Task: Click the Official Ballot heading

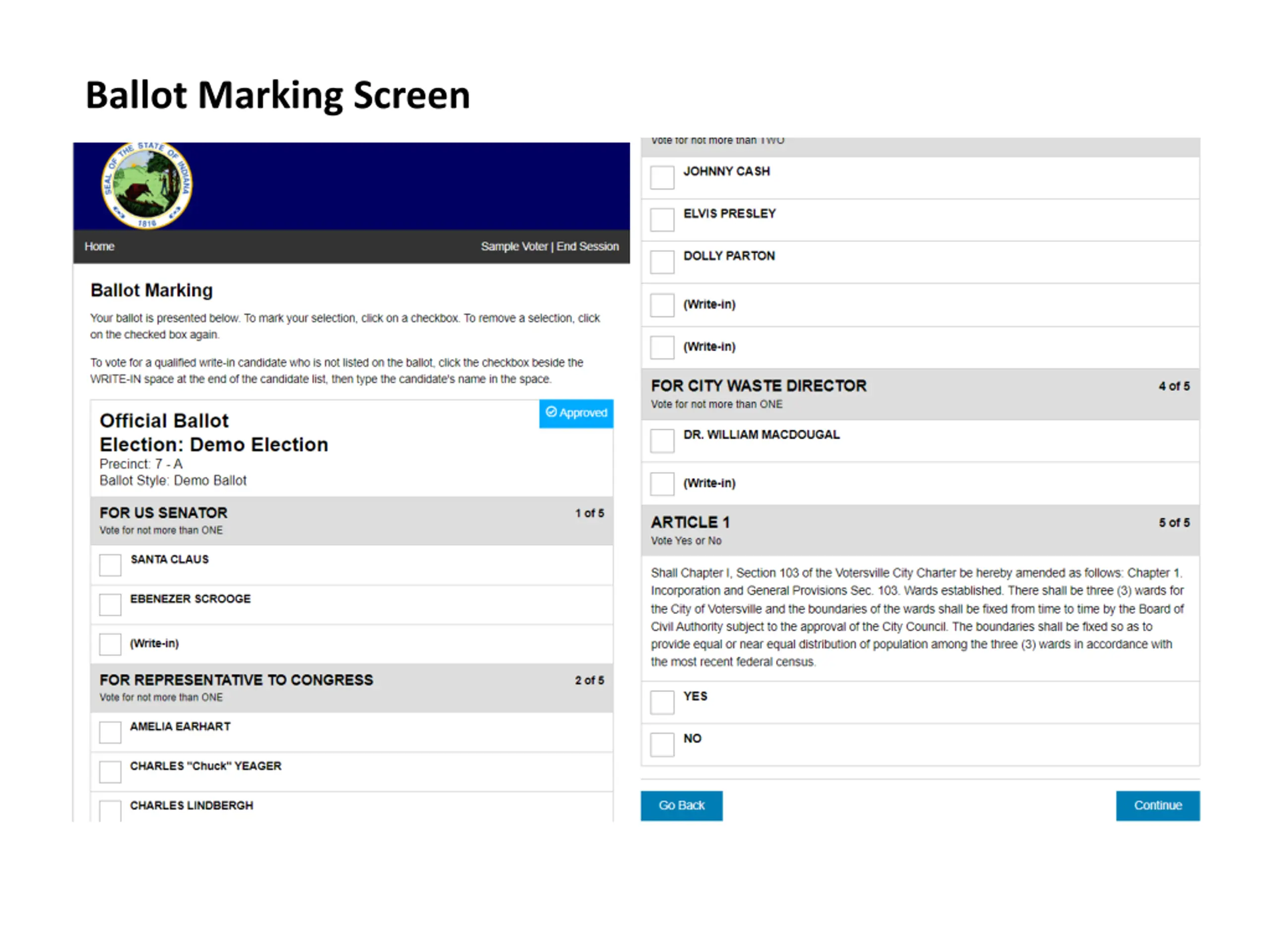Action: click(x=164, y=420)
